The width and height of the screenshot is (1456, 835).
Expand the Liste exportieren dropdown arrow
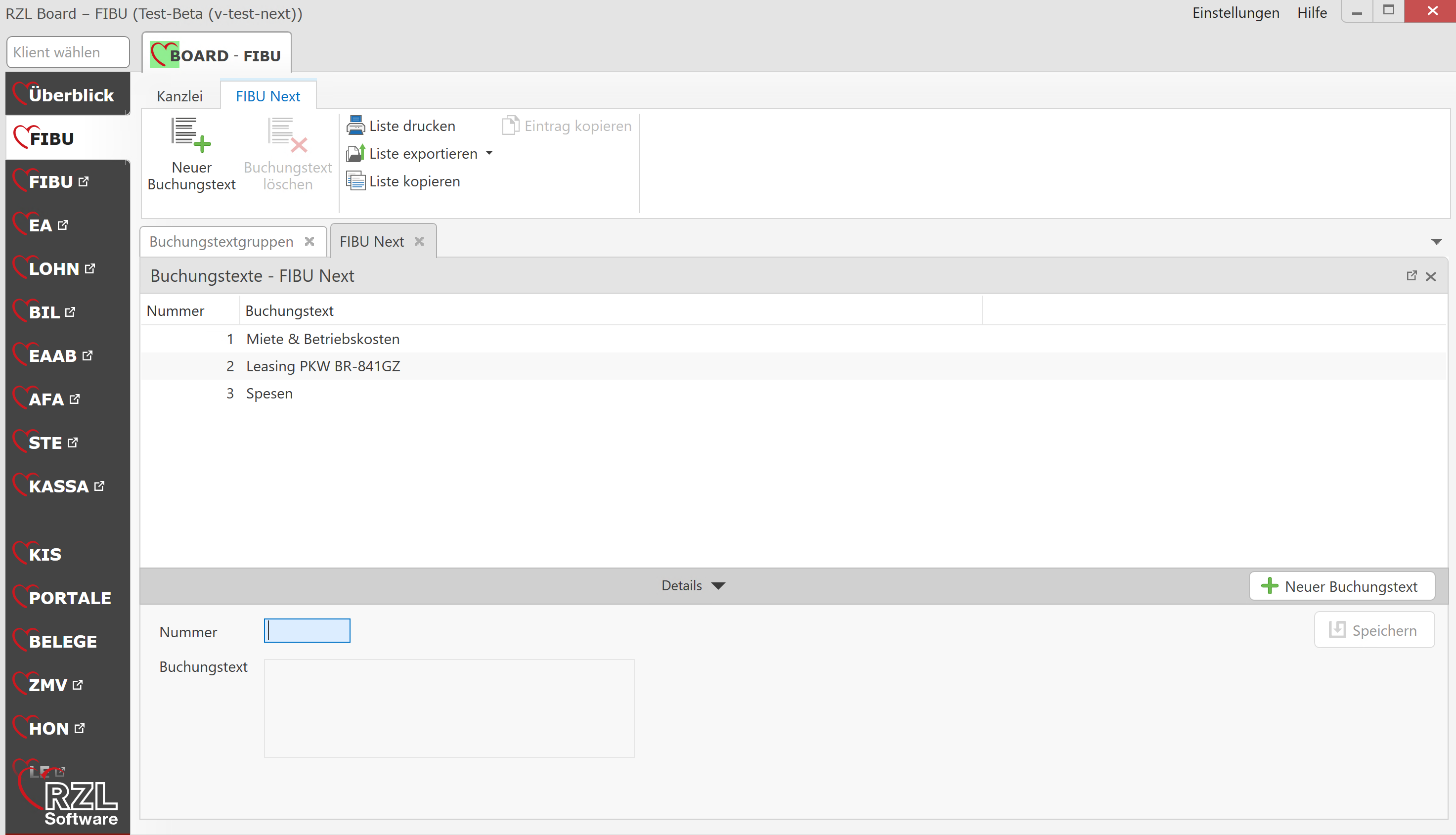click(489, 153)
